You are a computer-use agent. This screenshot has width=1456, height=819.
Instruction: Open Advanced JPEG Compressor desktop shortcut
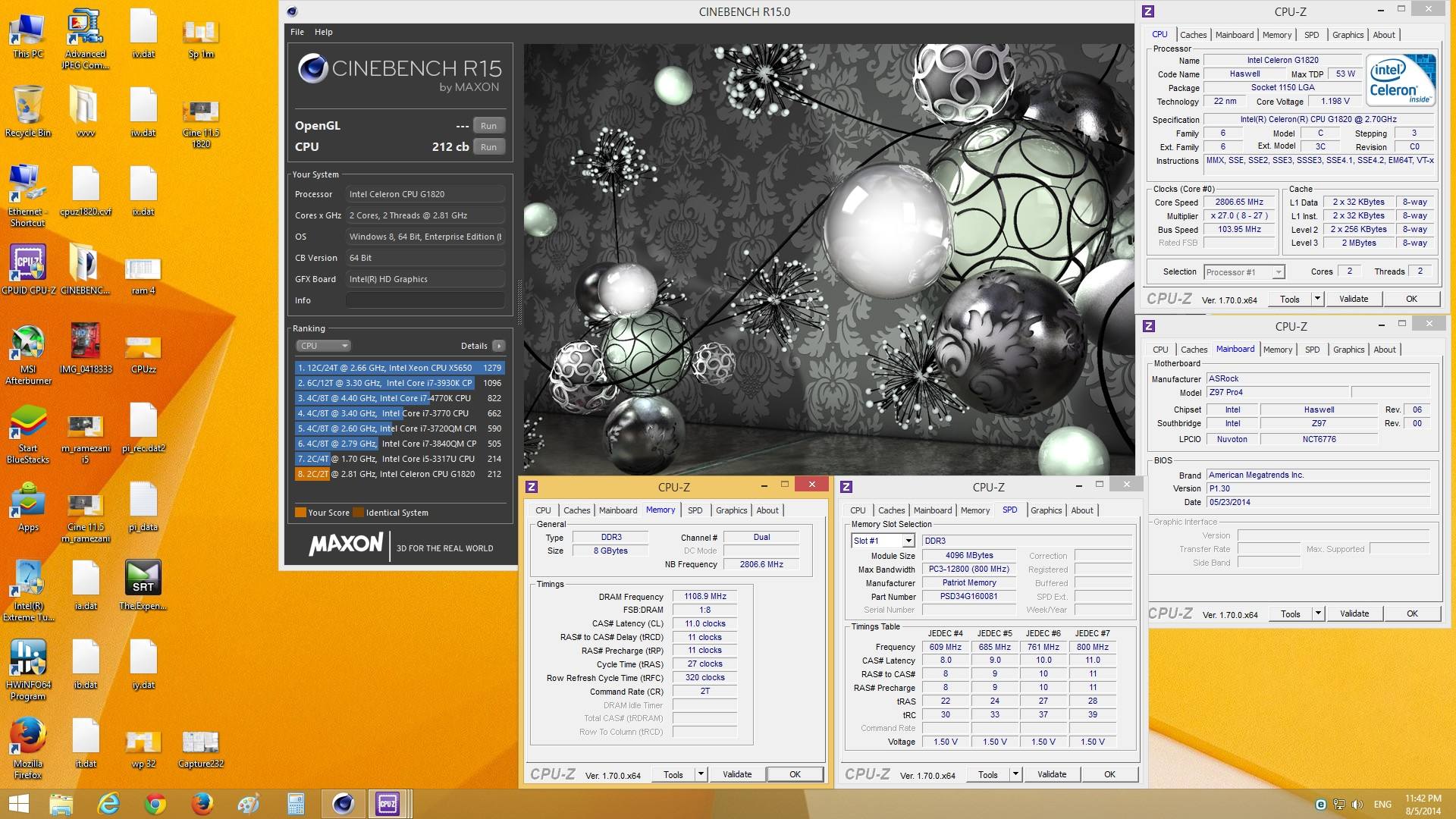(x=85, y=39)
